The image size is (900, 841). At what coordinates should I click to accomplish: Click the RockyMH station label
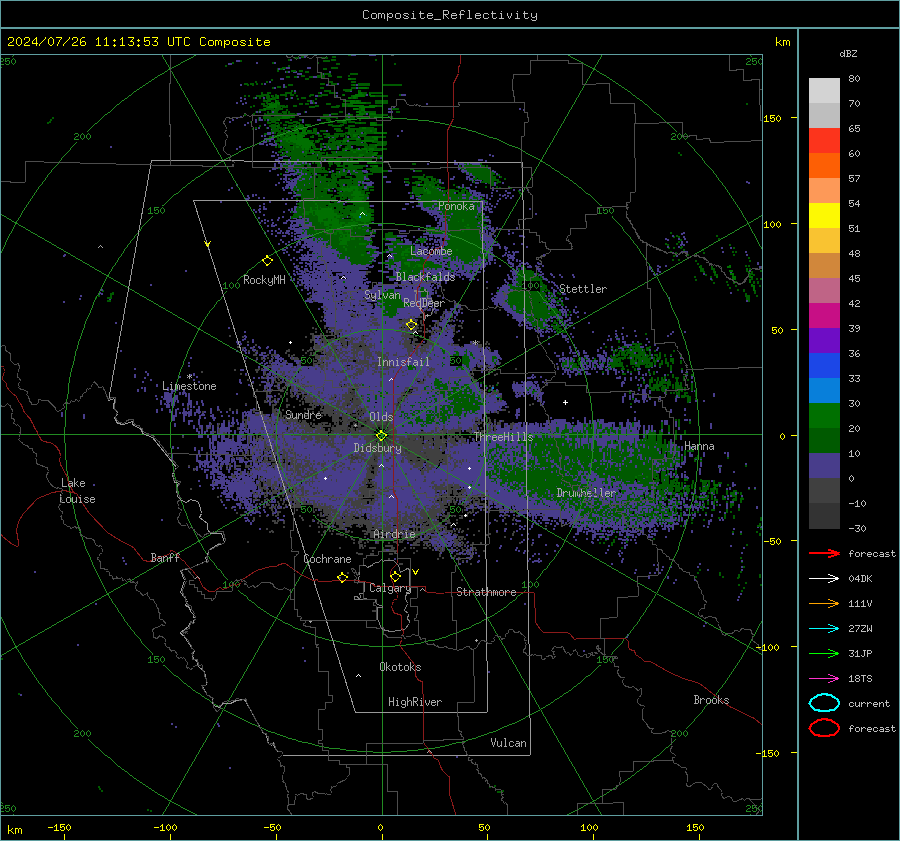click(x=264, y=280)
